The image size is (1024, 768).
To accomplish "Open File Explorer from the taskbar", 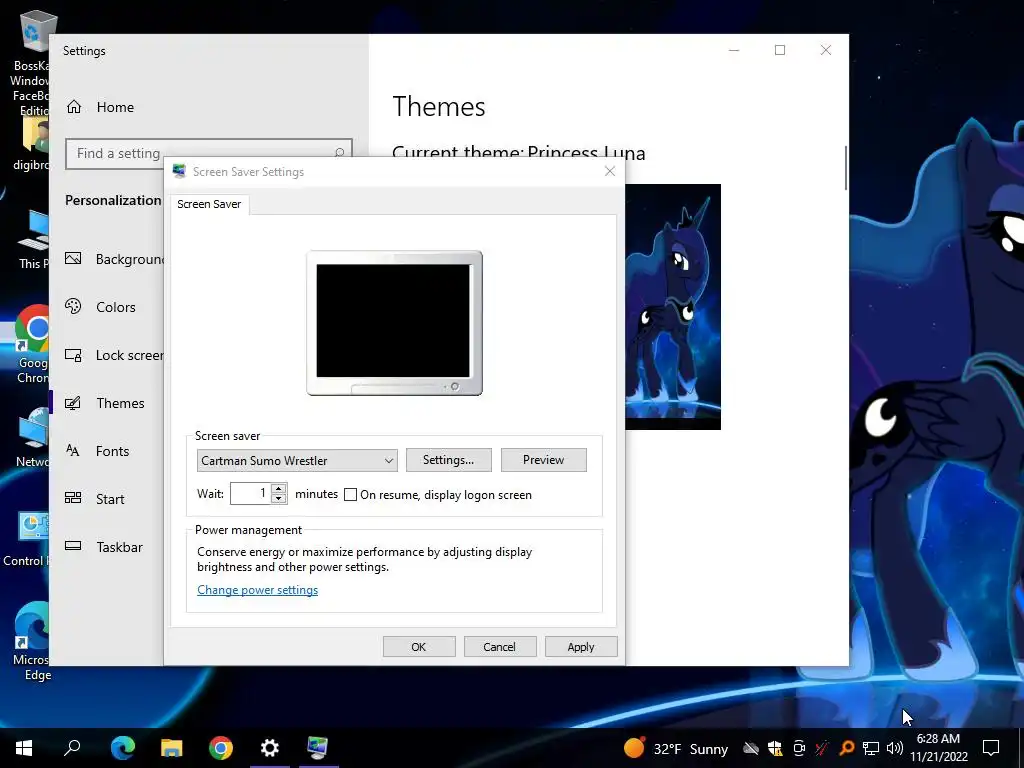I will coord(172,748).
